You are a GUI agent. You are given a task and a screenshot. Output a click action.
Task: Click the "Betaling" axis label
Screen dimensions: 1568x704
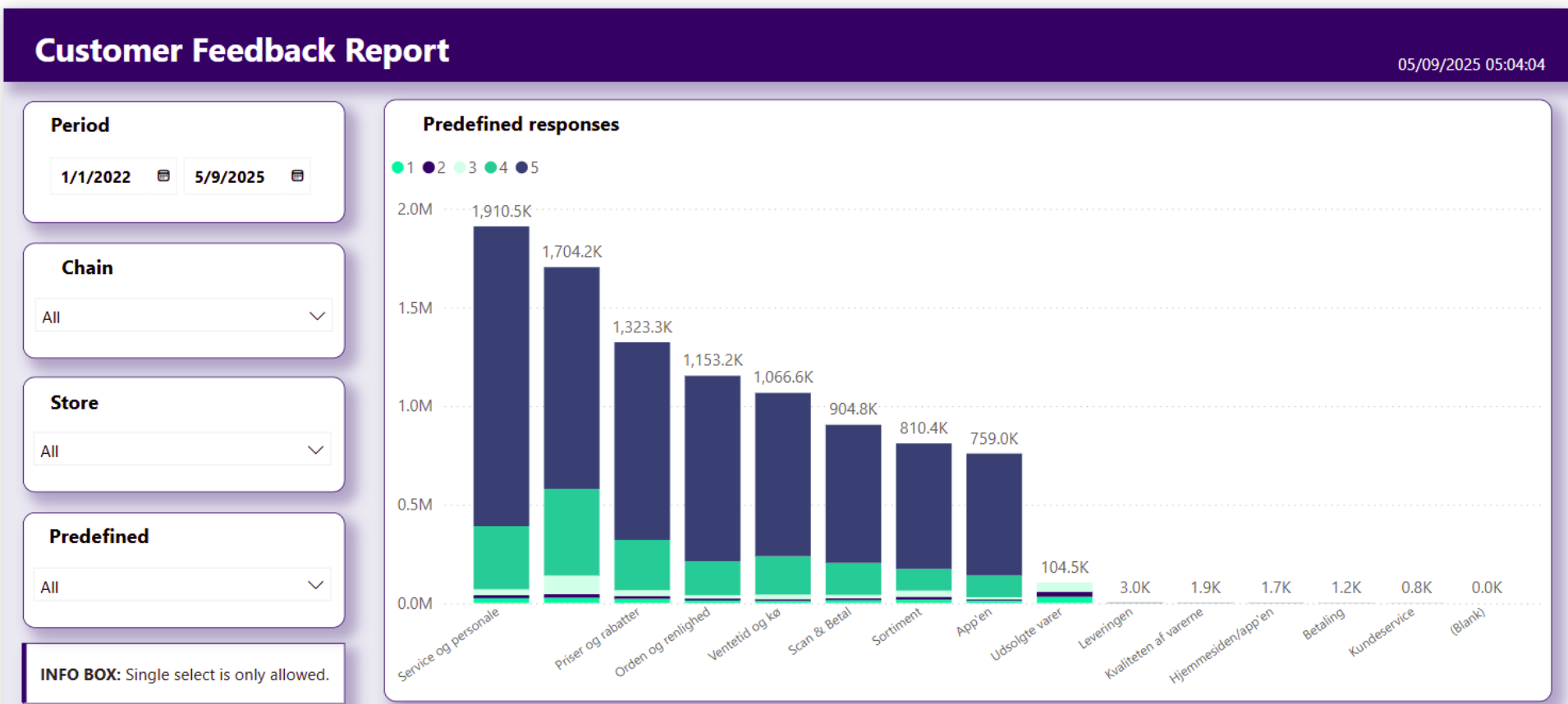[x=1323, y=624]
